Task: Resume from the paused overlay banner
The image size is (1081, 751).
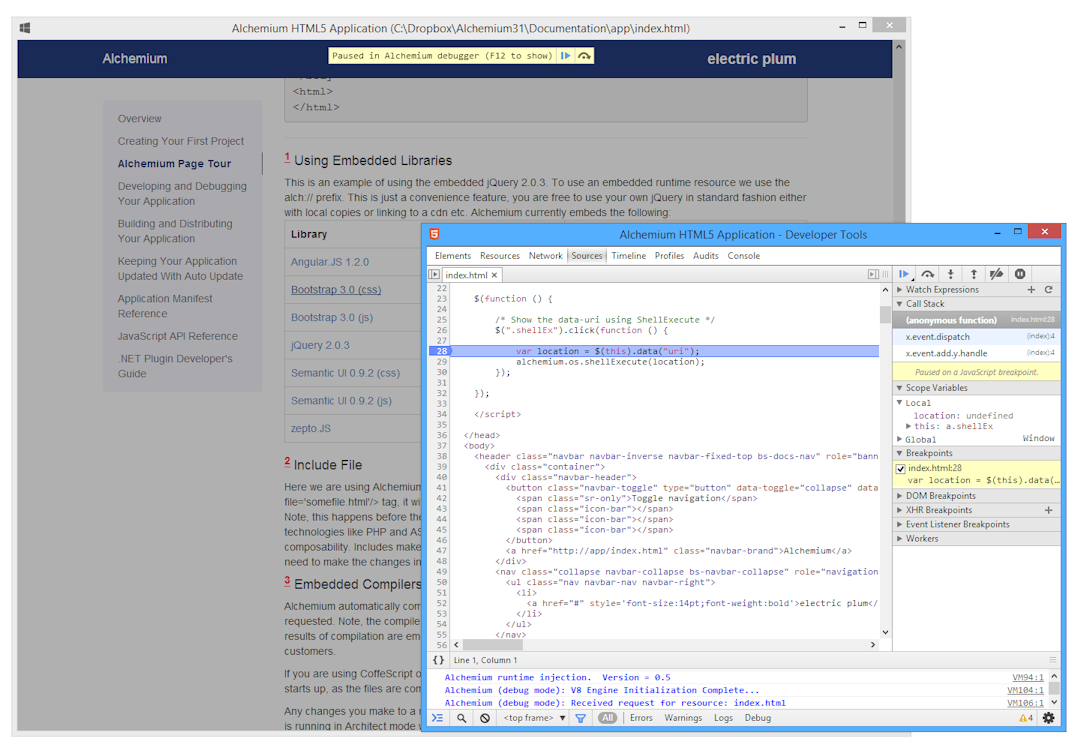Action: 565,56
